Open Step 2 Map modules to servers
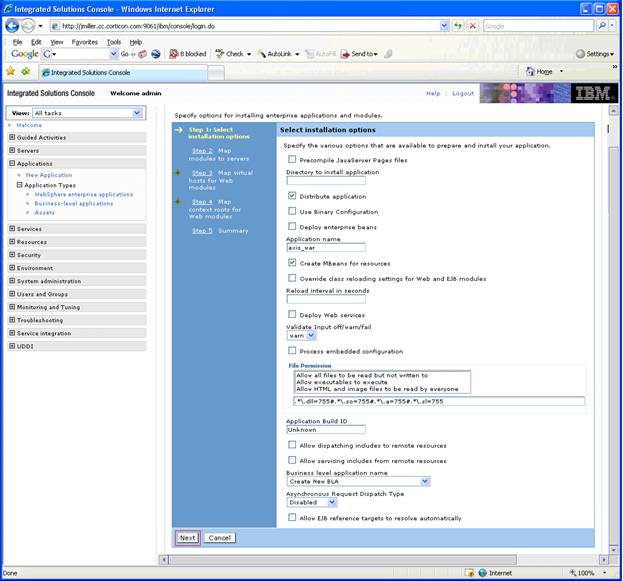Screen dimensions: 623x581 coord(202,151)
